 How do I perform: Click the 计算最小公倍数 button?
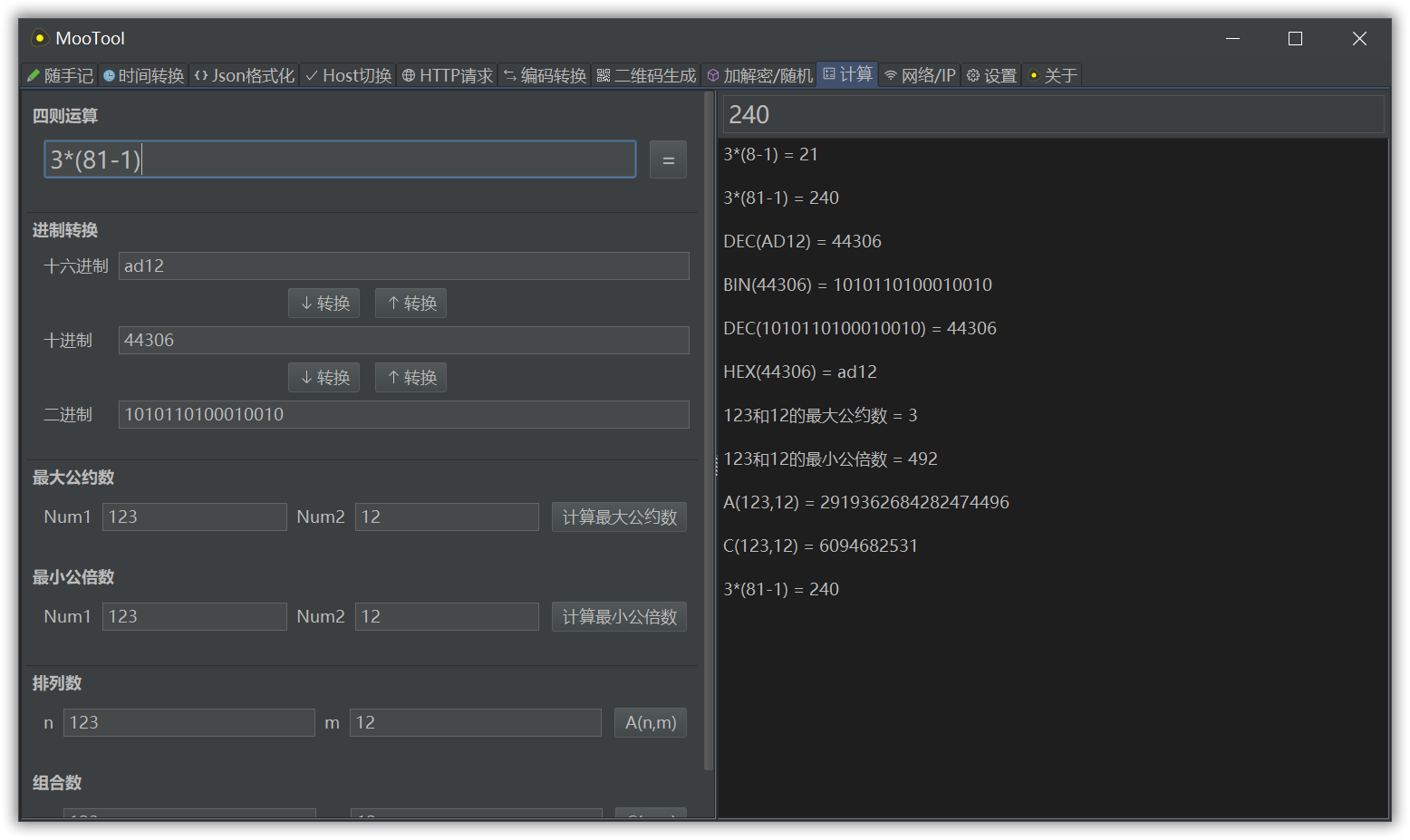[x=620, y=617]
